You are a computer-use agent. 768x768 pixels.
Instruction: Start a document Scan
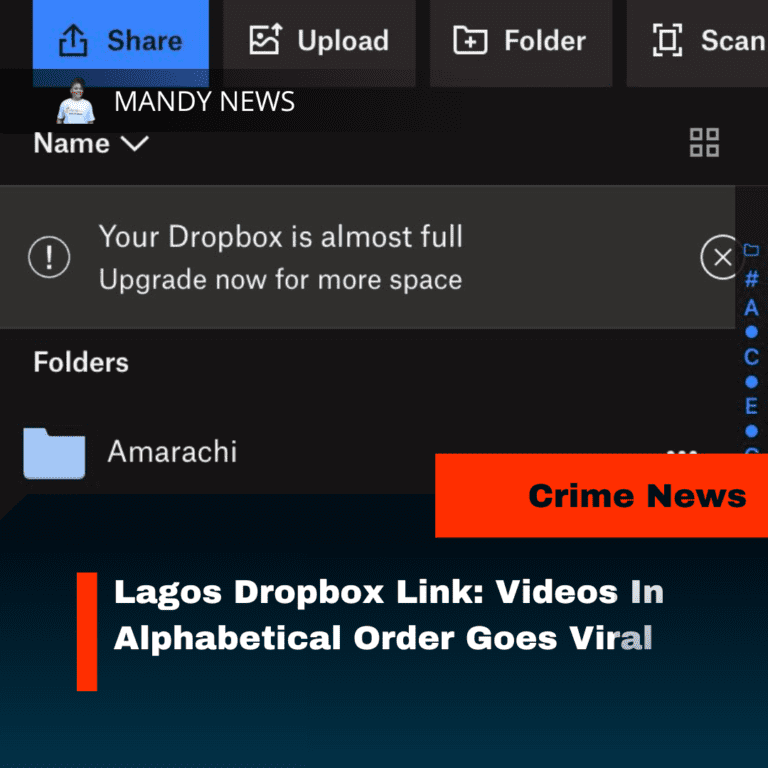pos(698,42)
